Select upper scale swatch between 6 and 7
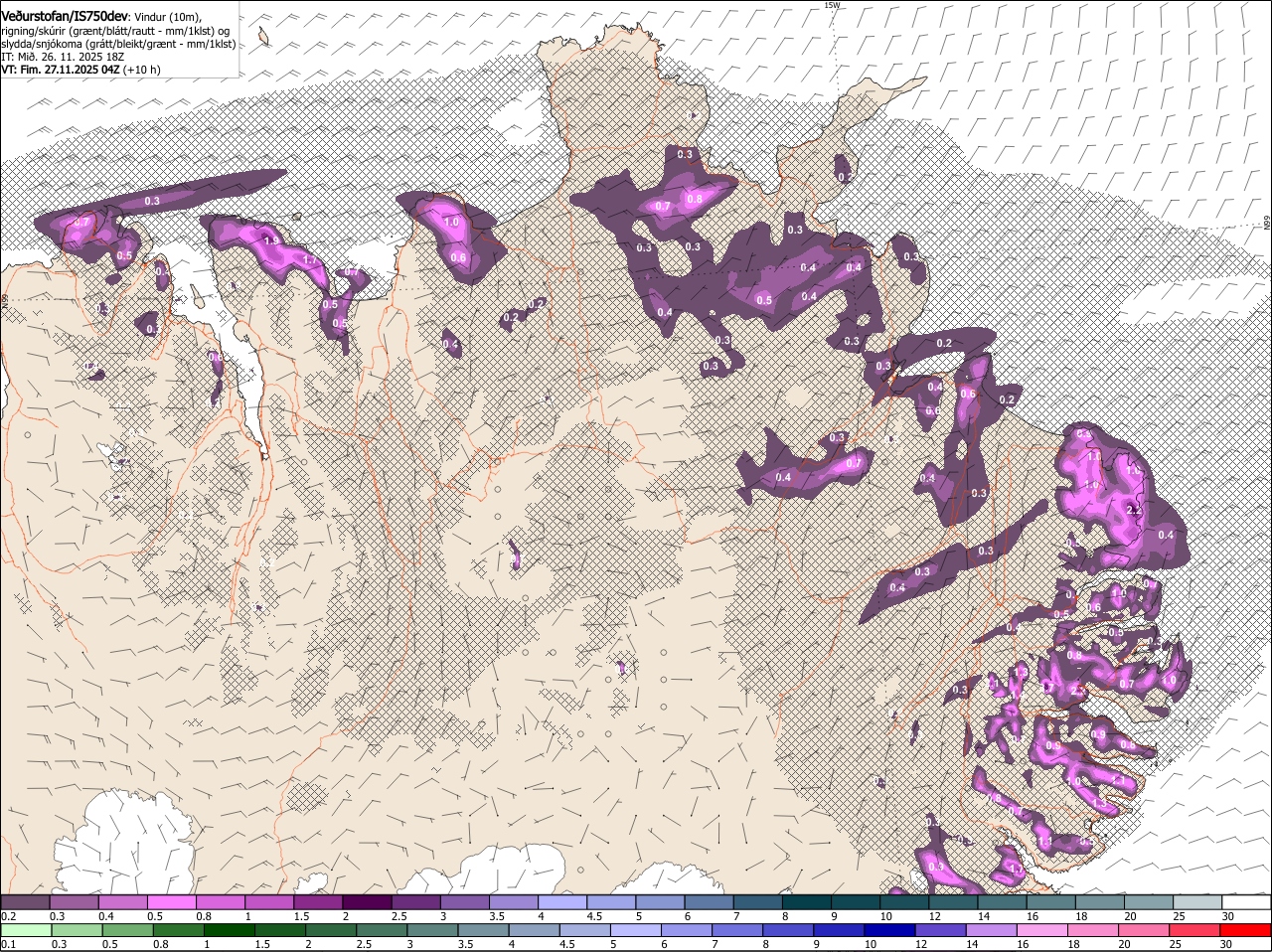The width and height of the screenshot is (1272, 952). (708, 901)
